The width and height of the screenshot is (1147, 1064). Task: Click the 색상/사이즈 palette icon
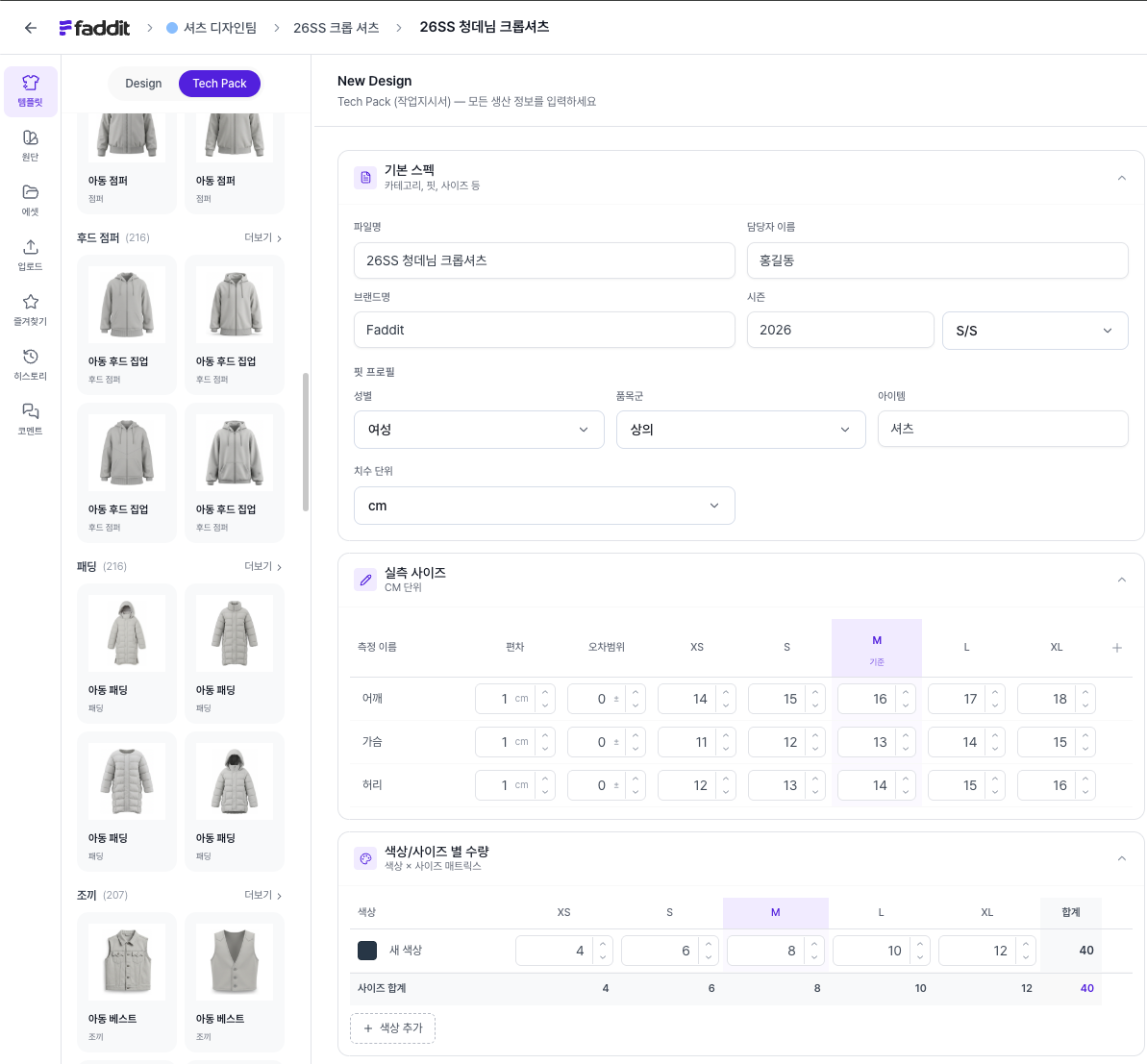point(365,857)
